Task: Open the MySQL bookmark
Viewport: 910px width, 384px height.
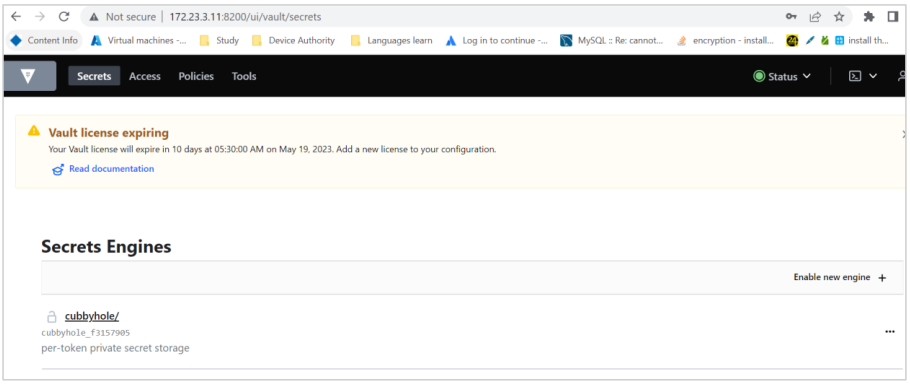Action: coord(612,41)
